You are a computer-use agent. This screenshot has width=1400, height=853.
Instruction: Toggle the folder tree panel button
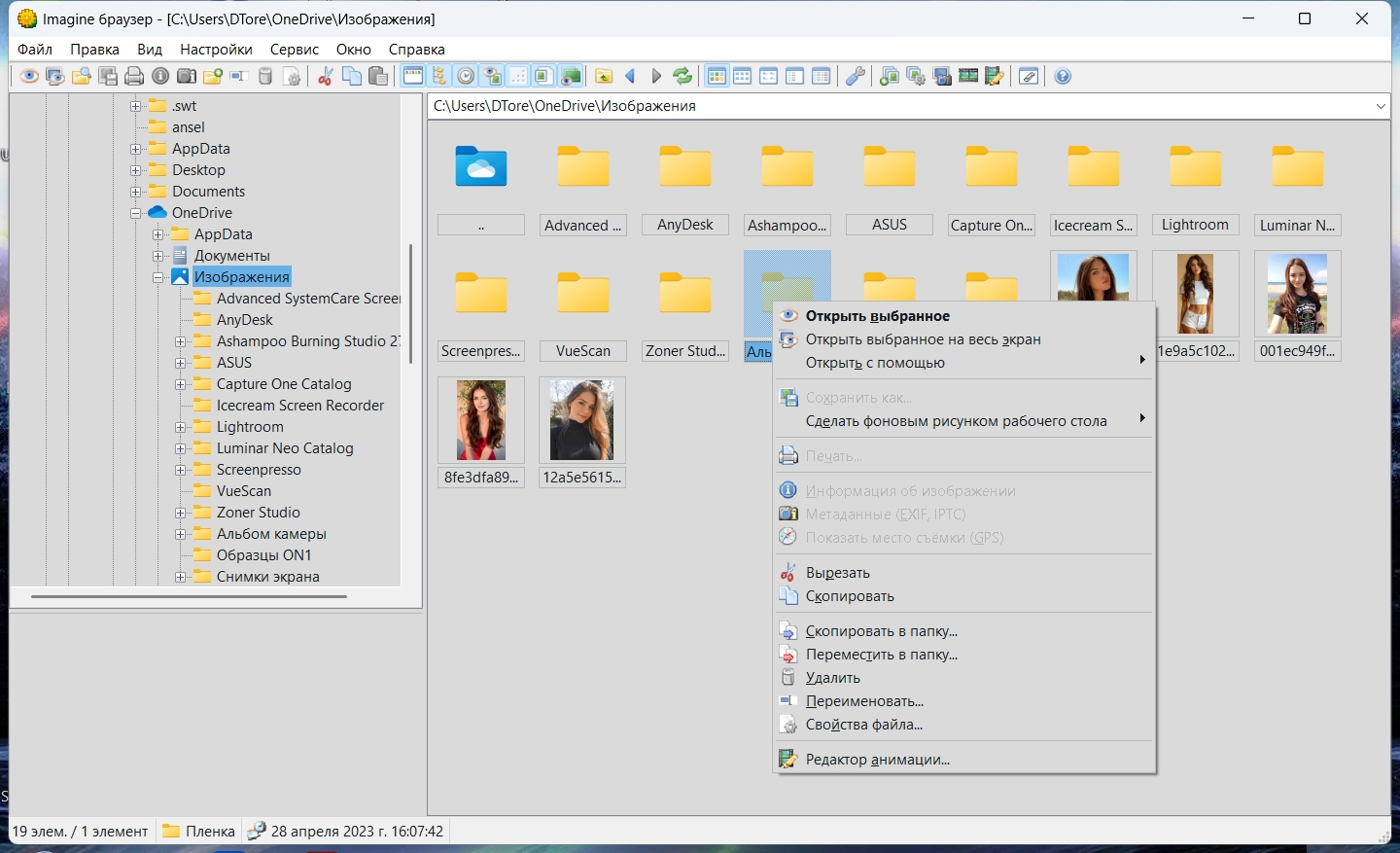tap(439, 77)
